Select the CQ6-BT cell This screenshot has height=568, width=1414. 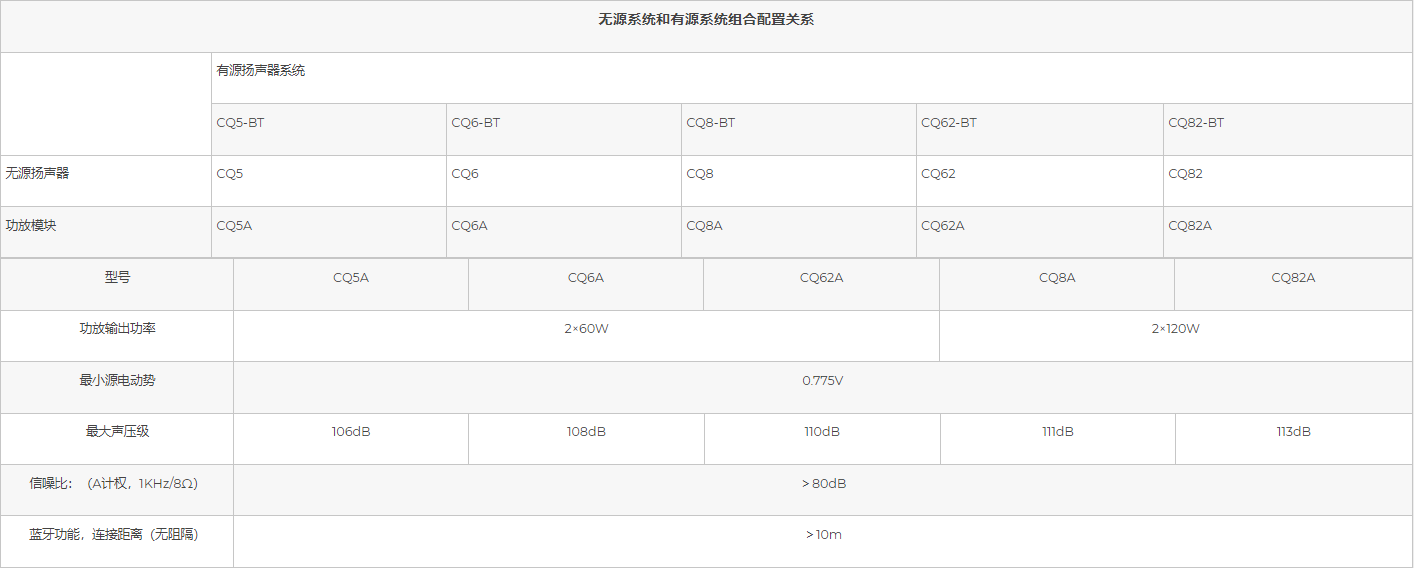[476, 123]
